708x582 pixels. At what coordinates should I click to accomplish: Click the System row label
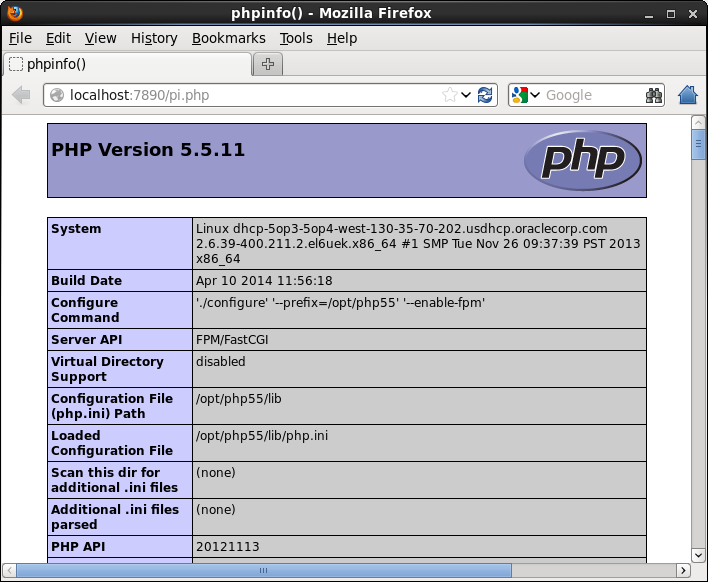(x=76, y=228)
